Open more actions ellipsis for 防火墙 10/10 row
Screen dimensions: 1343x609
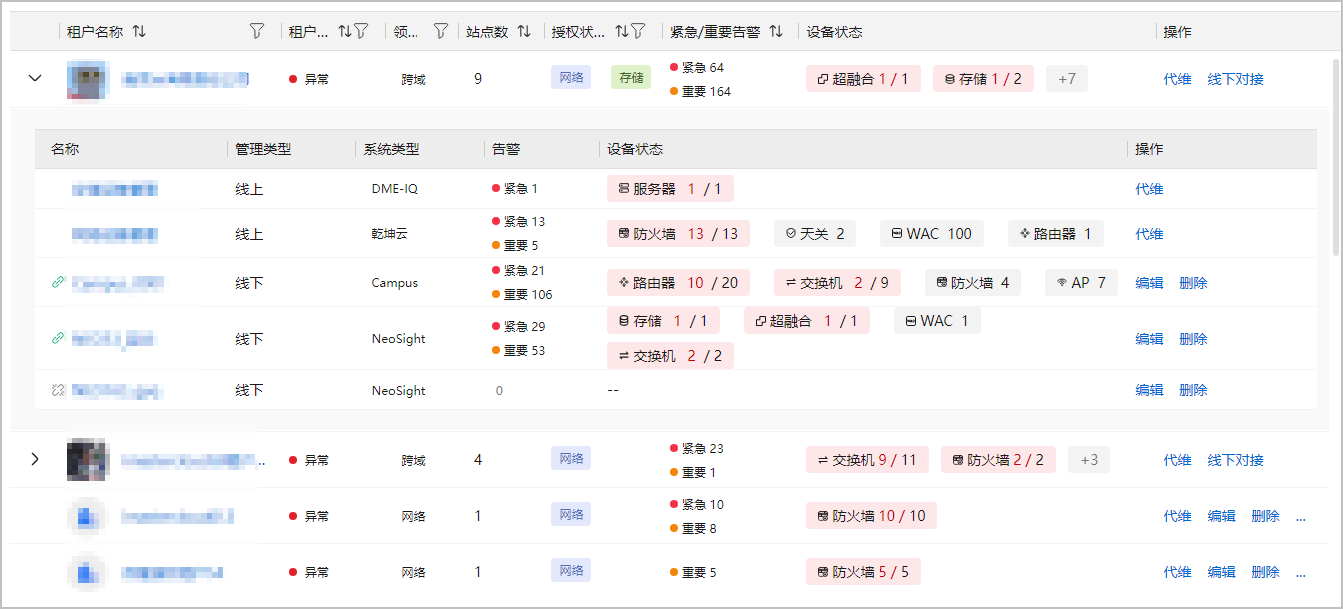coord(1300,516)
